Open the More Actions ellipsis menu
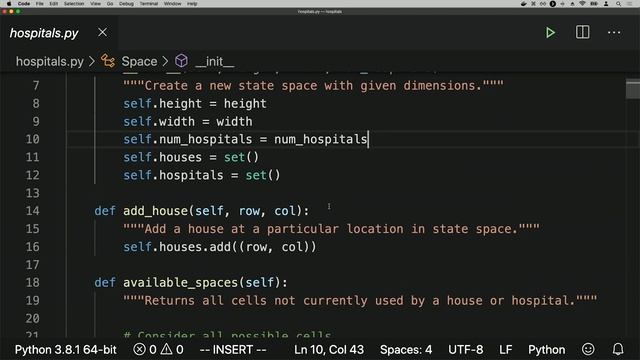This screenshot has height=360, width=640. [614, 33]
